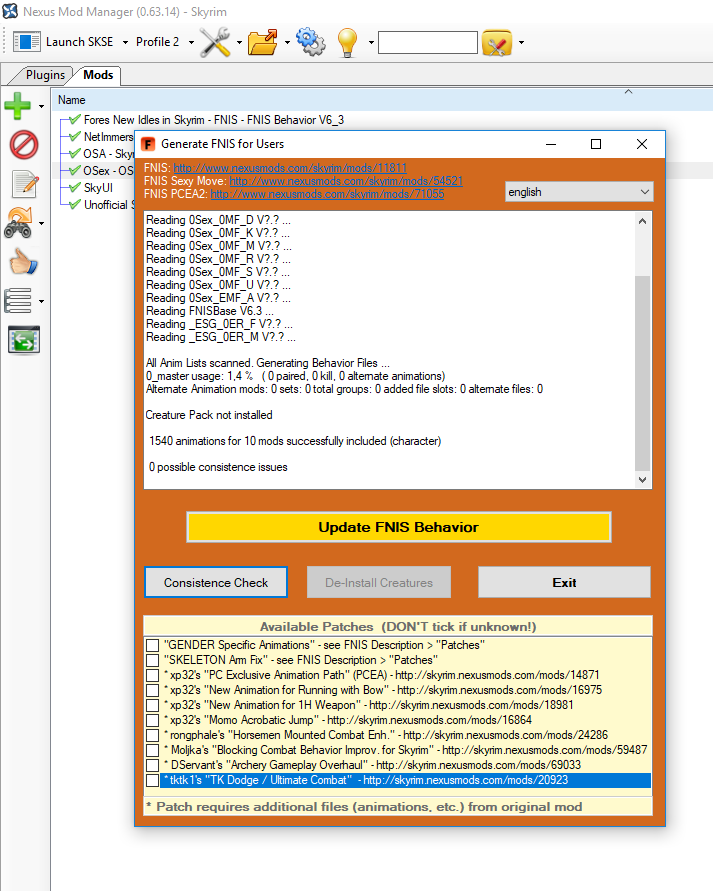Click the list categories icon
The image size is (713, 891).
click(18, 301)
